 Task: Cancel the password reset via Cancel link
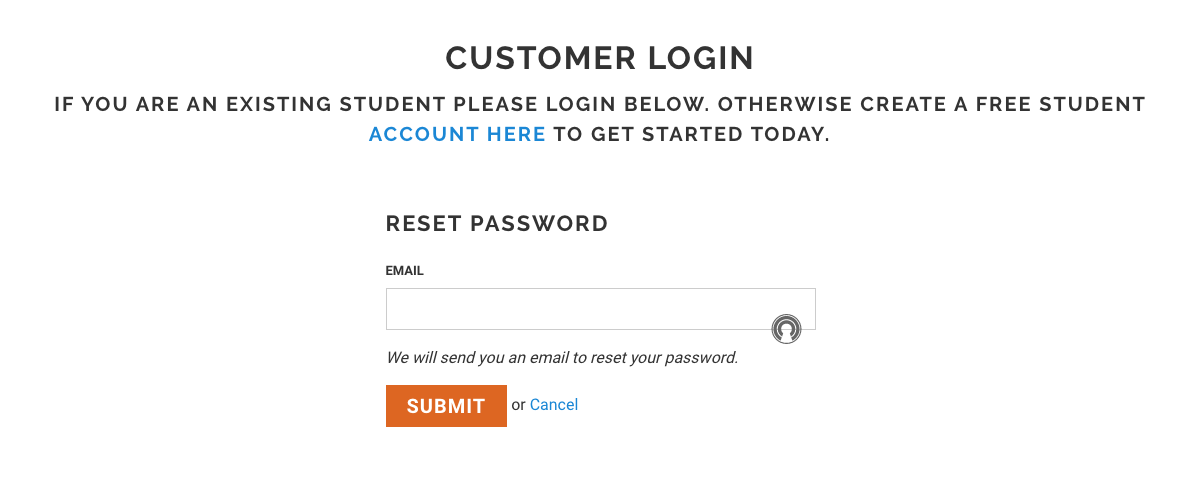coord(554,405)
